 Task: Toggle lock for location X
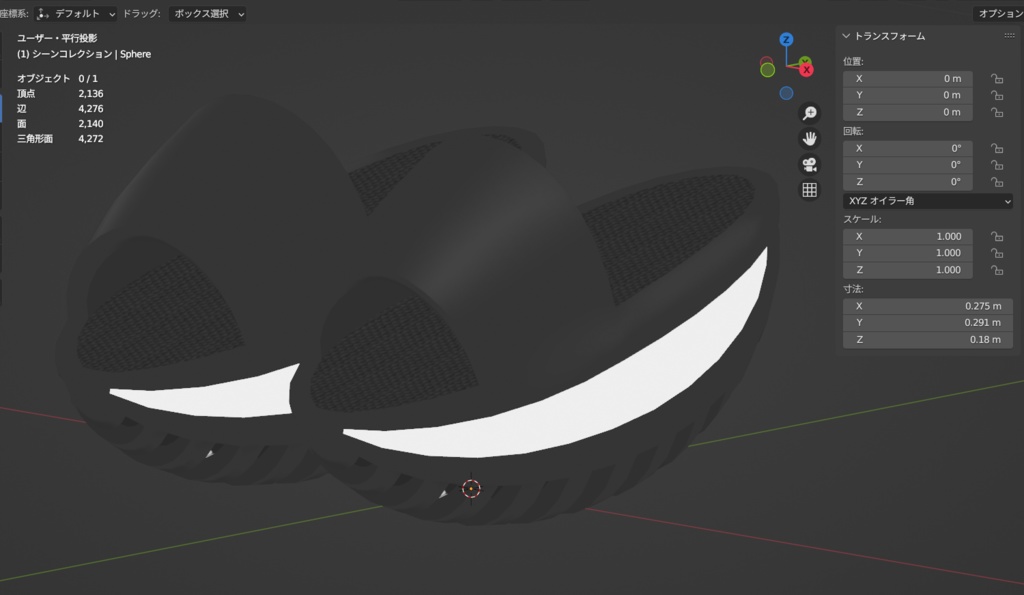click(997, 78)
